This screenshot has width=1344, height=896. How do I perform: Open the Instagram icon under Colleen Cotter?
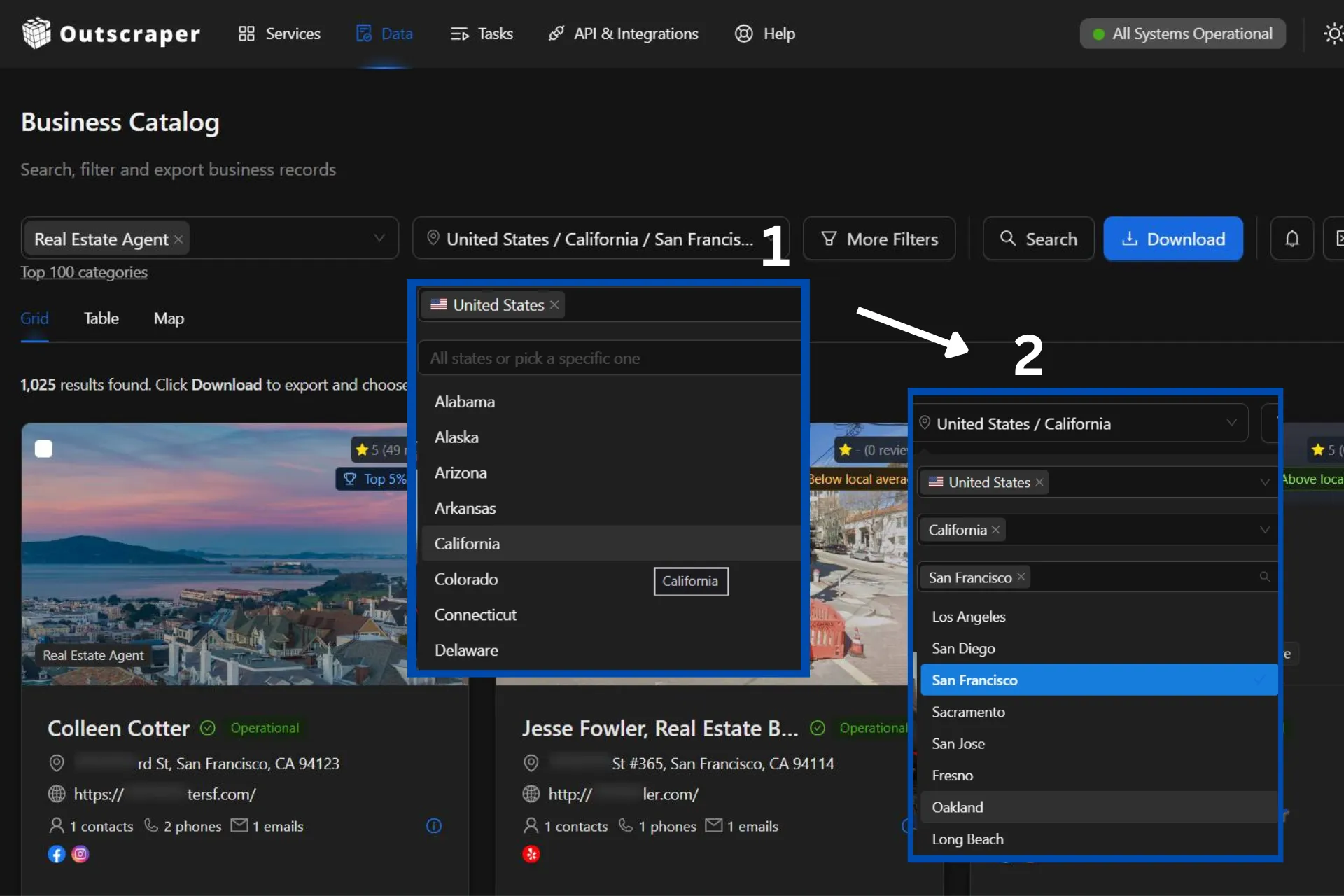(80, 854)
